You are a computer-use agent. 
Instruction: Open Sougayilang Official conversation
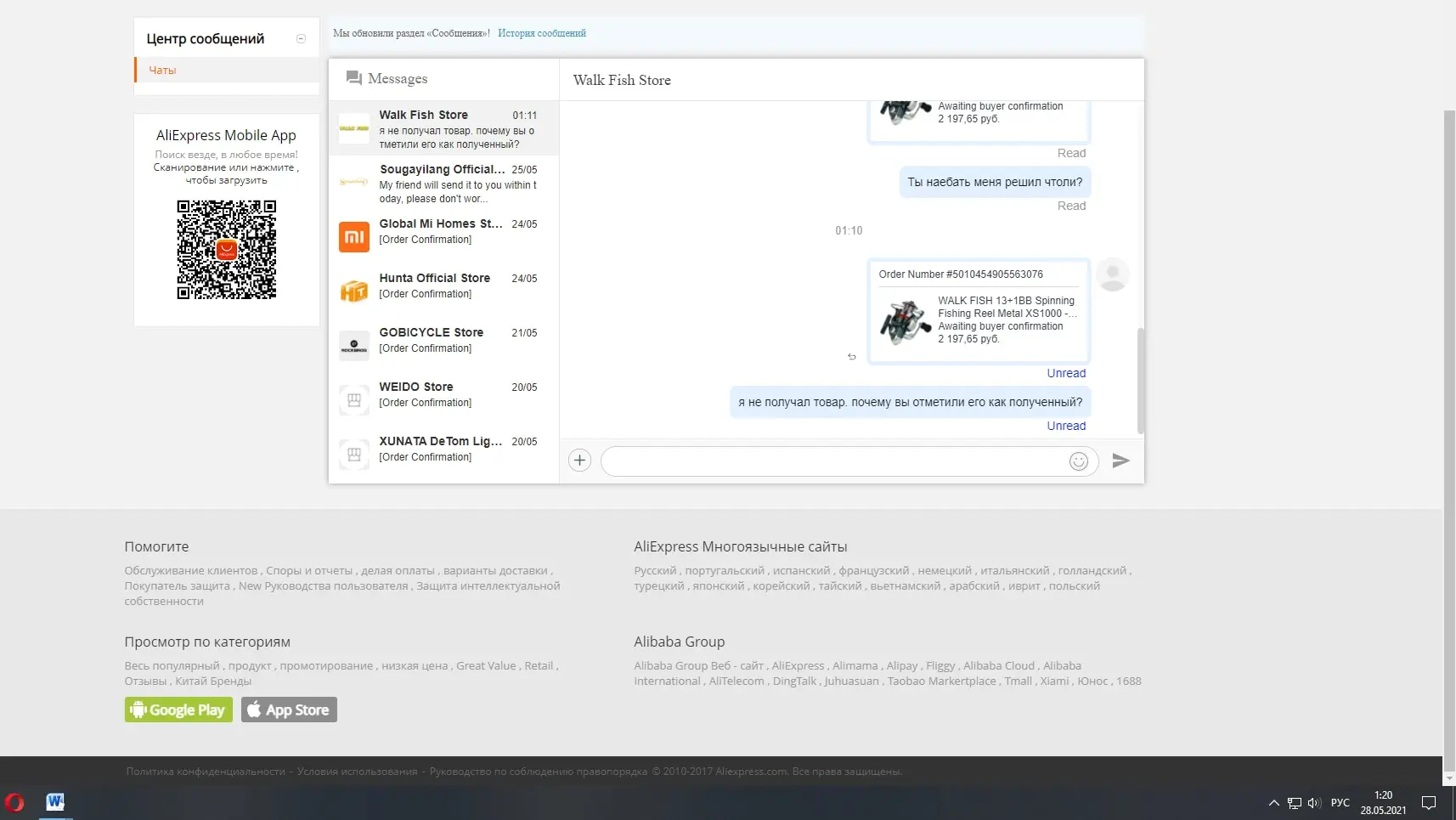click(443, 183)
